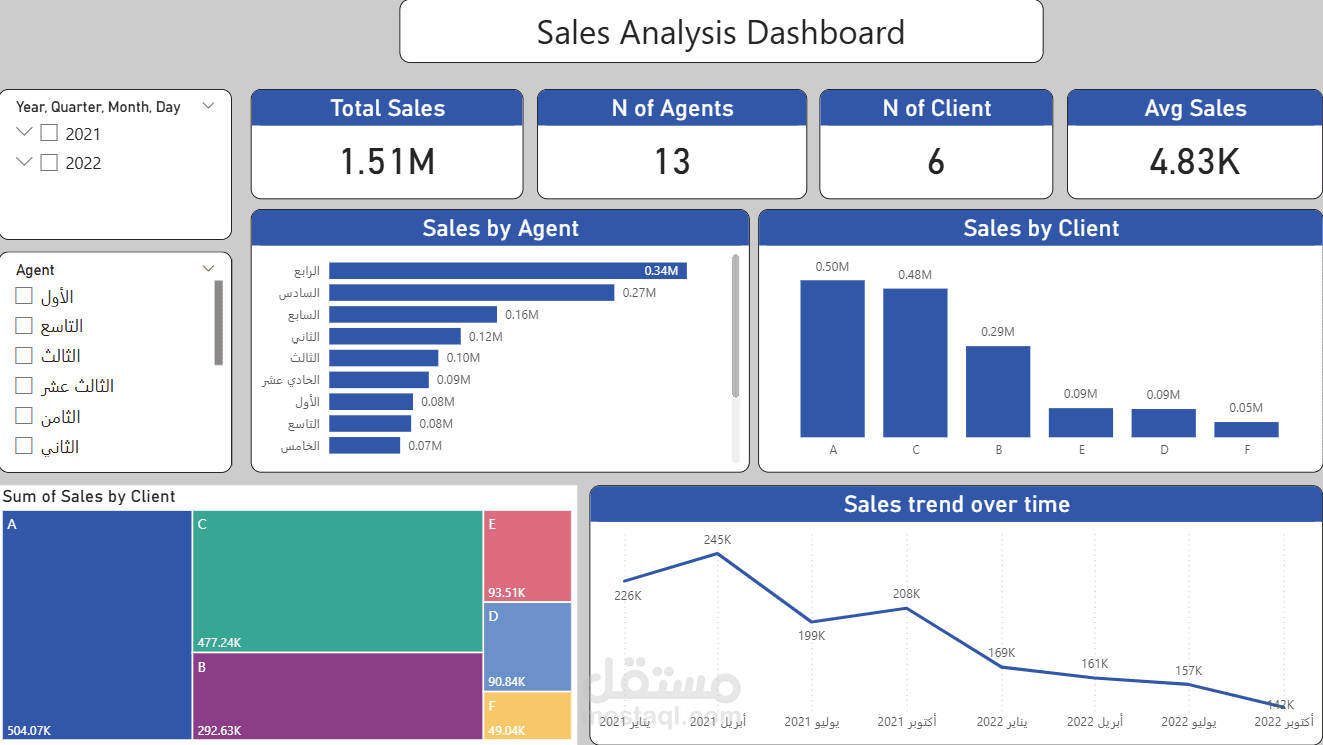
Task: Tick the الثالث agent checkbox
Action: (24, 356)
